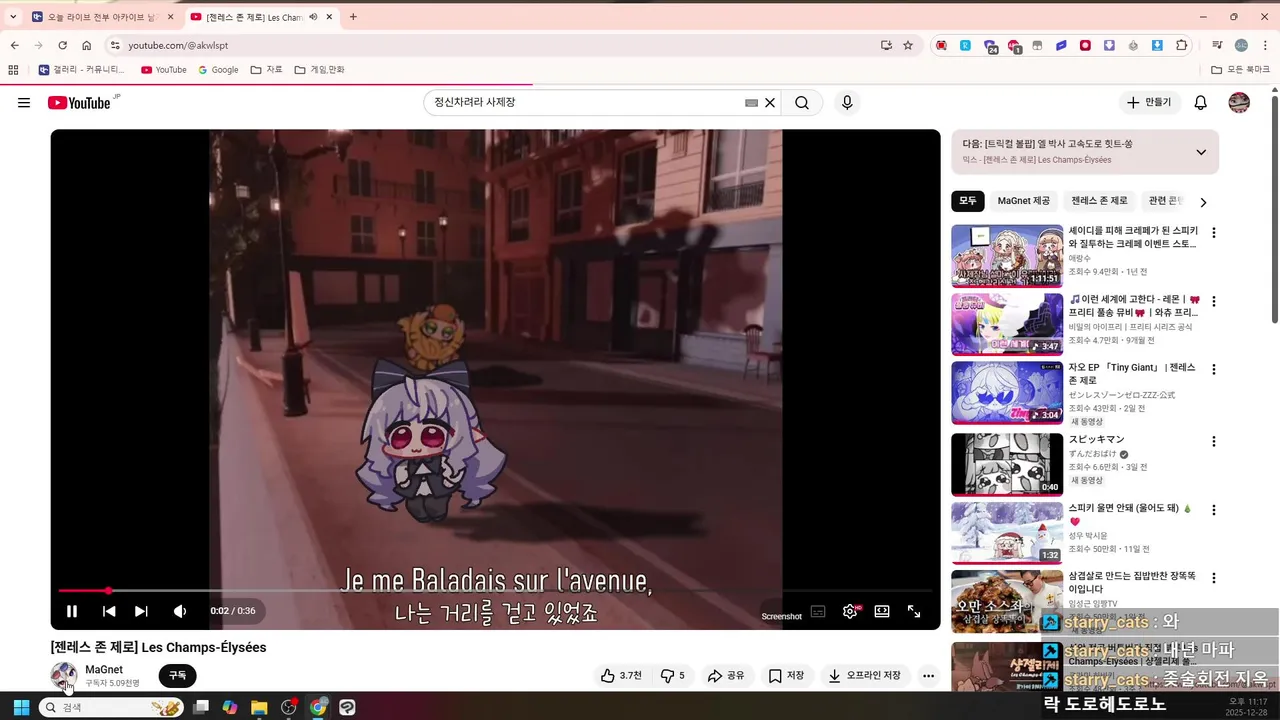
Task: Share the video with 공유
Action: click(726, 676)
